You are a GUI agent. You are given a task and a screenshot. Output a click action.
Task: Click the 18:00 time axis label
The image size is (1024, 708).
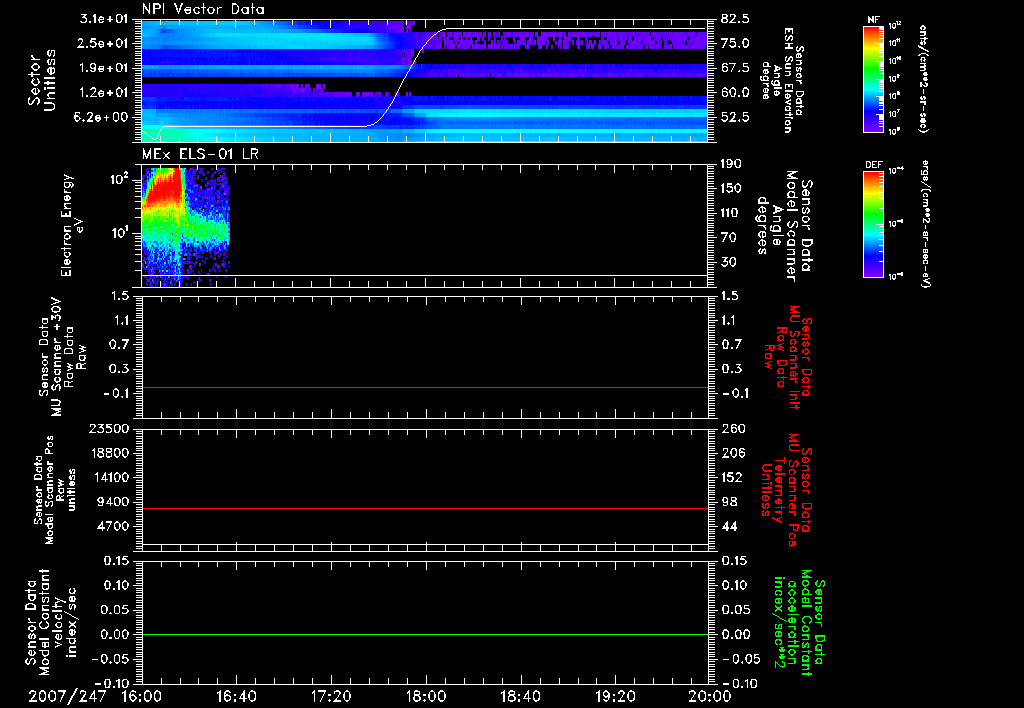click(425, 696)
